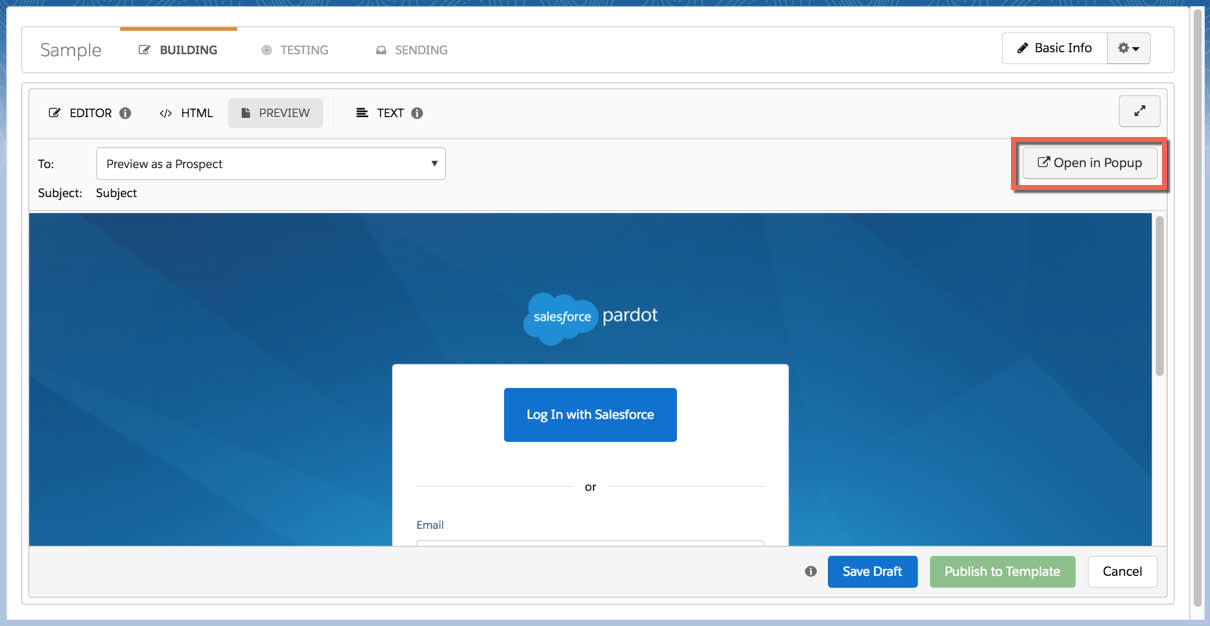Screen dimensions: 1210x626
Task: Click Open in Popup button
Action: pyautogui.click(x=1089, y=163)
